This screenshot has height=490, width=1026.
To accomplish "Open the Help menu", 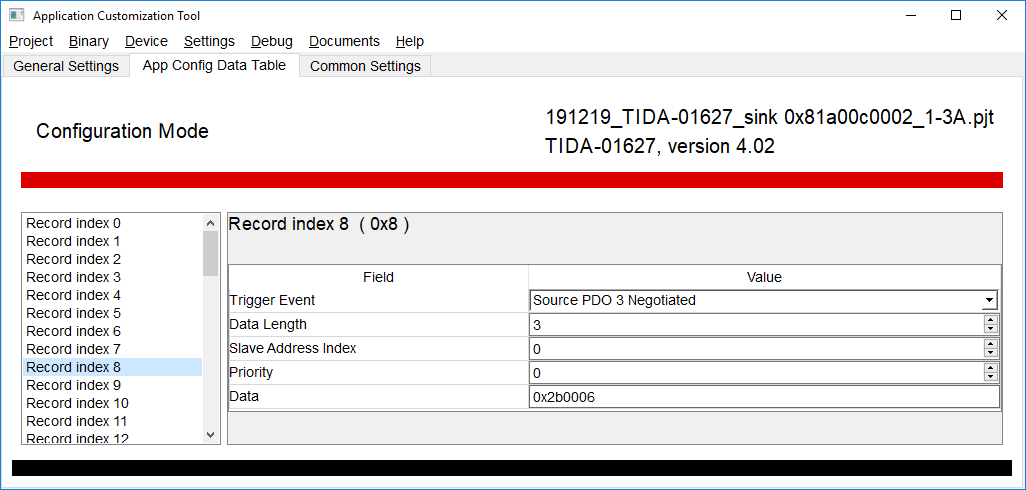I will 410,41.
